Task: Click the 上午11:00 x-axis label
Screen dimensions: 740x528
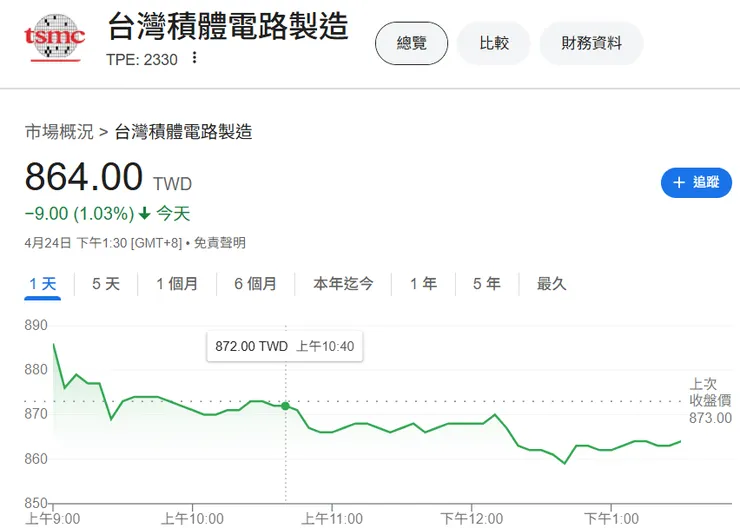Action: pos(332,519)
